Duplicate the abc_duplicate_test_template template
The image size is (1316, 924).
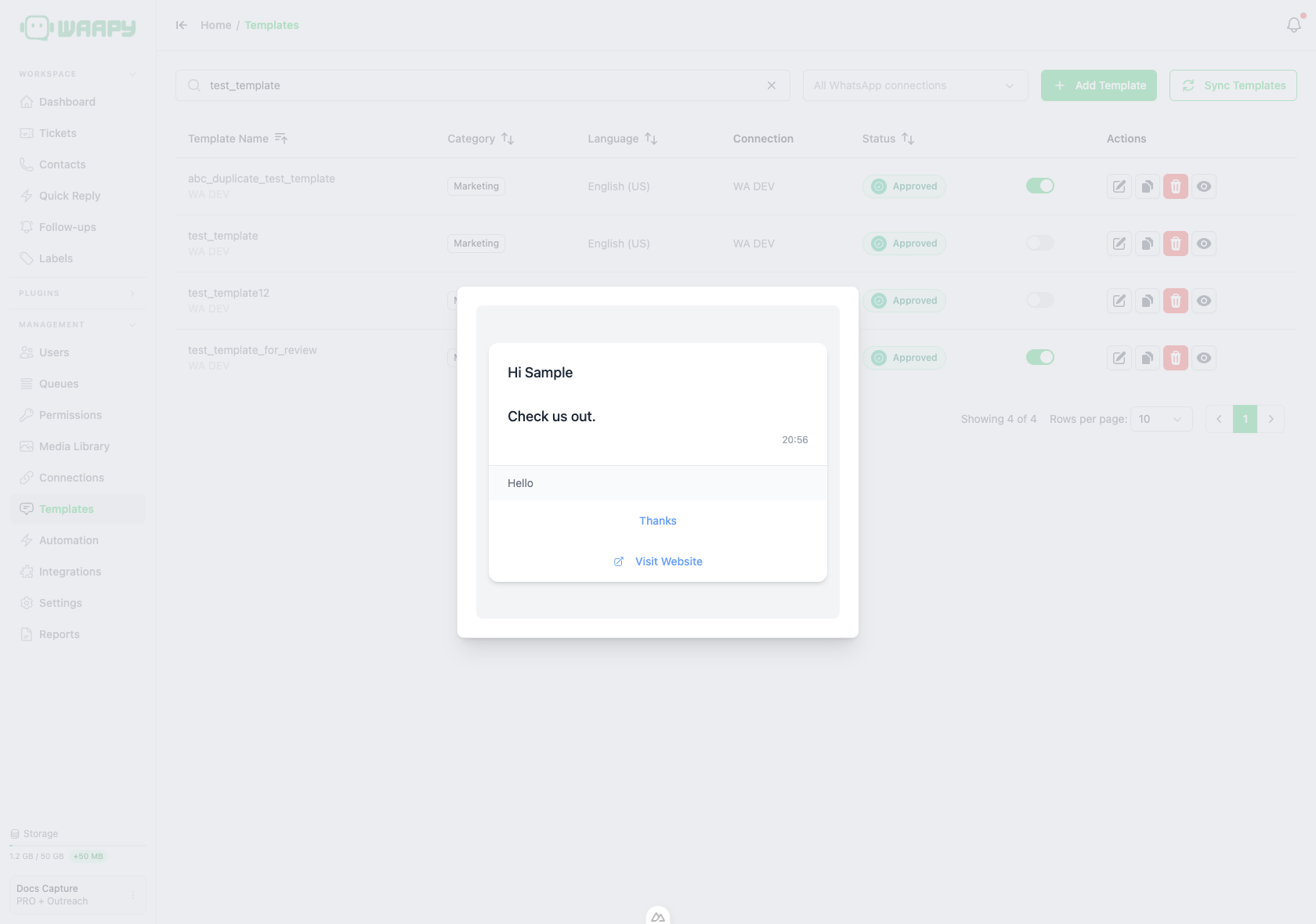[x=1147, y=186]
